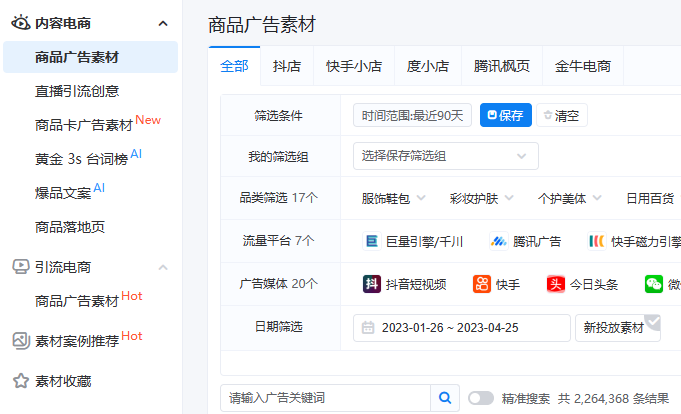The width and height of the screenshot is (681, 414).
Task: Open 商品落地页 in sidebar
Action: [70, 227]
